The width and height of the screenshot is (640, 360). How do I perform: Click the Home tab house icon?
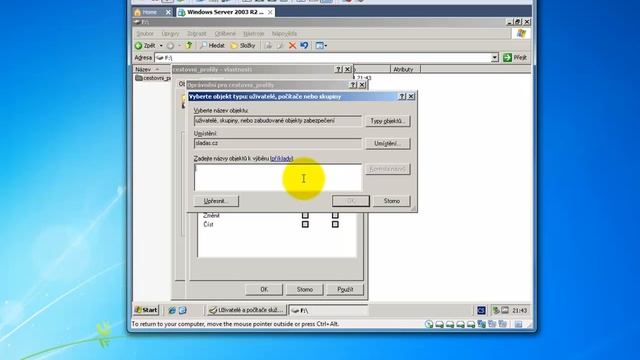(138, 12)
